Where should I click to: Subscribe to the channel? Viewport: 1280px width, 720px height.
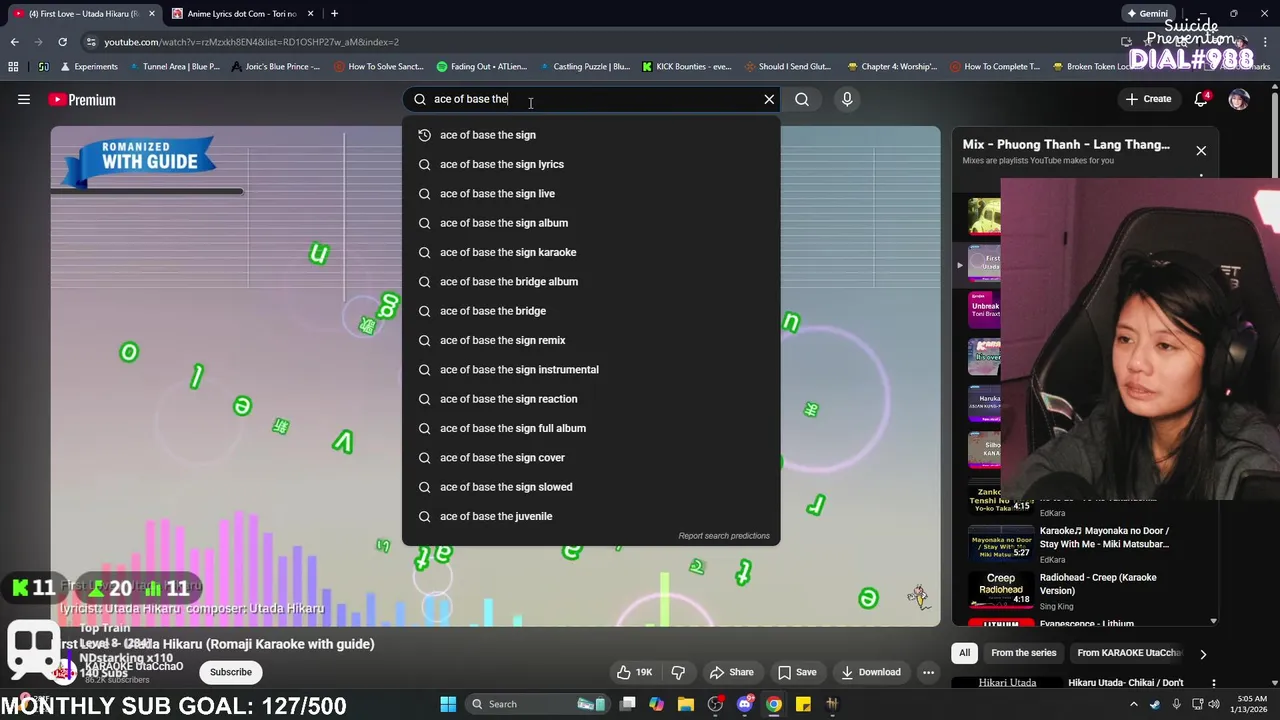click(231, 672)
